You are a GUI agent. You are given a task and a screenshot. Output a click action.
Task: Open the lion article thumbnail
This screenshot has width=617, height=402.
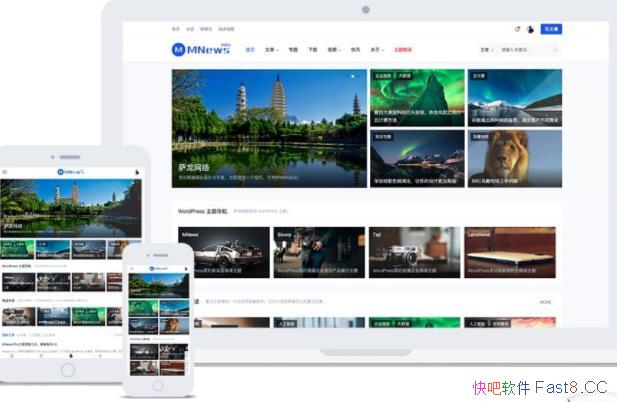click(x=514, y=158)
